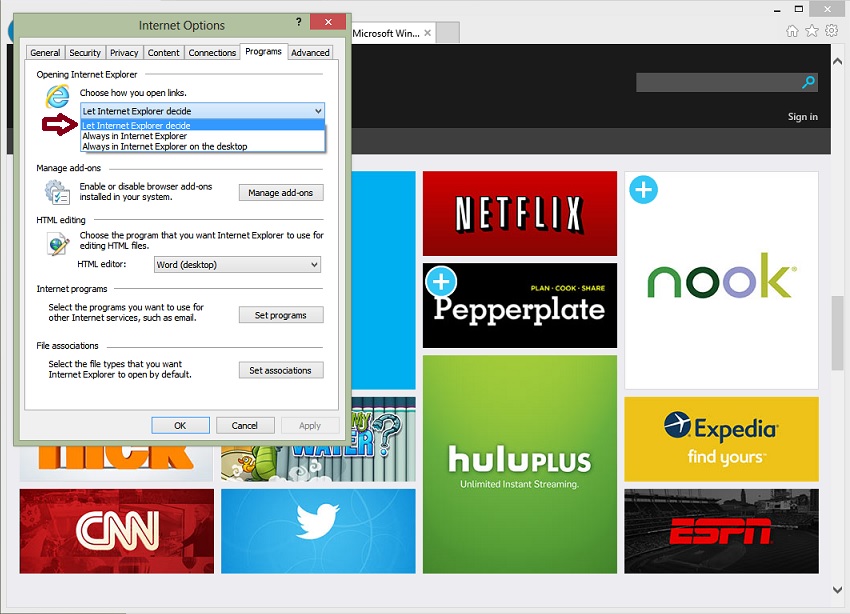Select the Programs tab

click(263, 51)
